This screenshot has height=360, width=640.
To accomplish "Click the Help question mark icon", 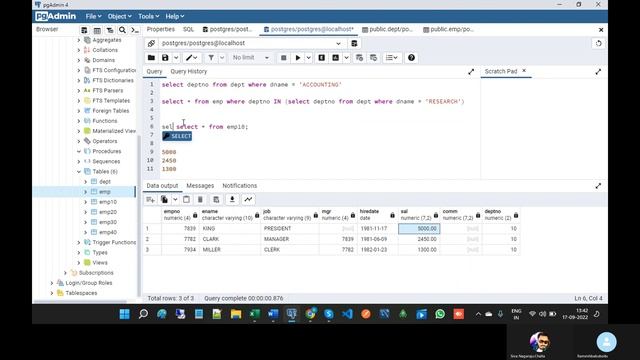I will click(411, 58).
